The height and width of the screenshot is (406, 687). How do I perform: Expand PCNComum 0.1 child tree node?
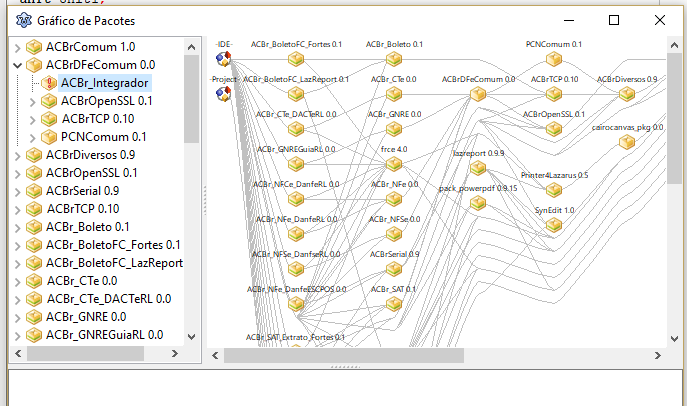(x=32, y=138)
